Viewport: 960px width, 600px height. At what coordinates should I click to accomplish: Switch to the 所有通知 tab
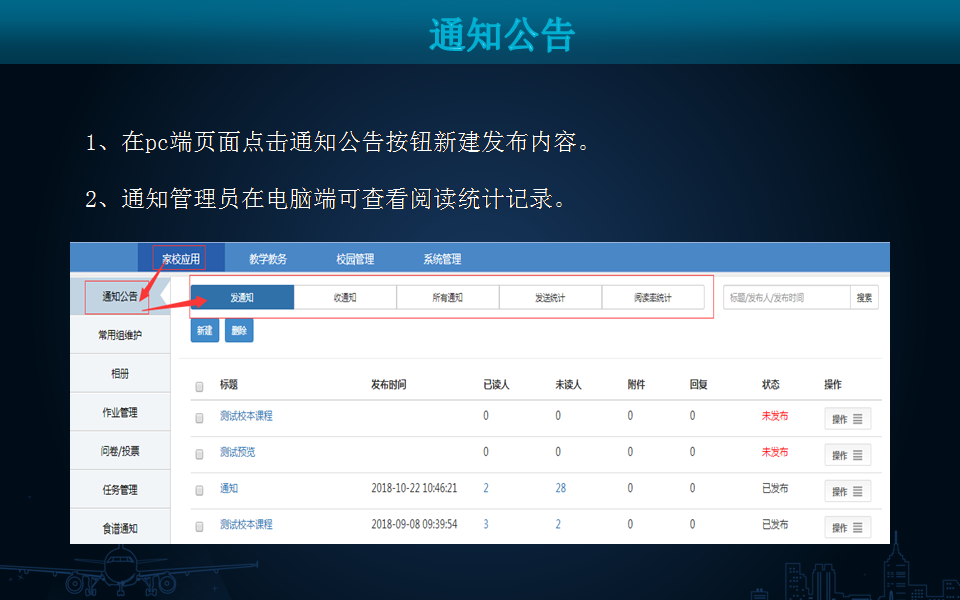448,298
